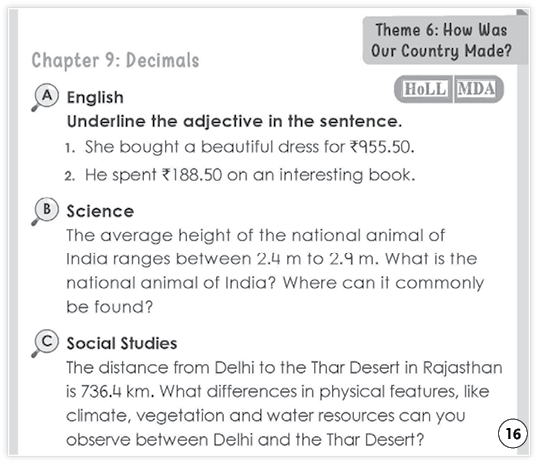Select the Social Studies heading
Screen dimensions: 538x464
coord(122,344)
